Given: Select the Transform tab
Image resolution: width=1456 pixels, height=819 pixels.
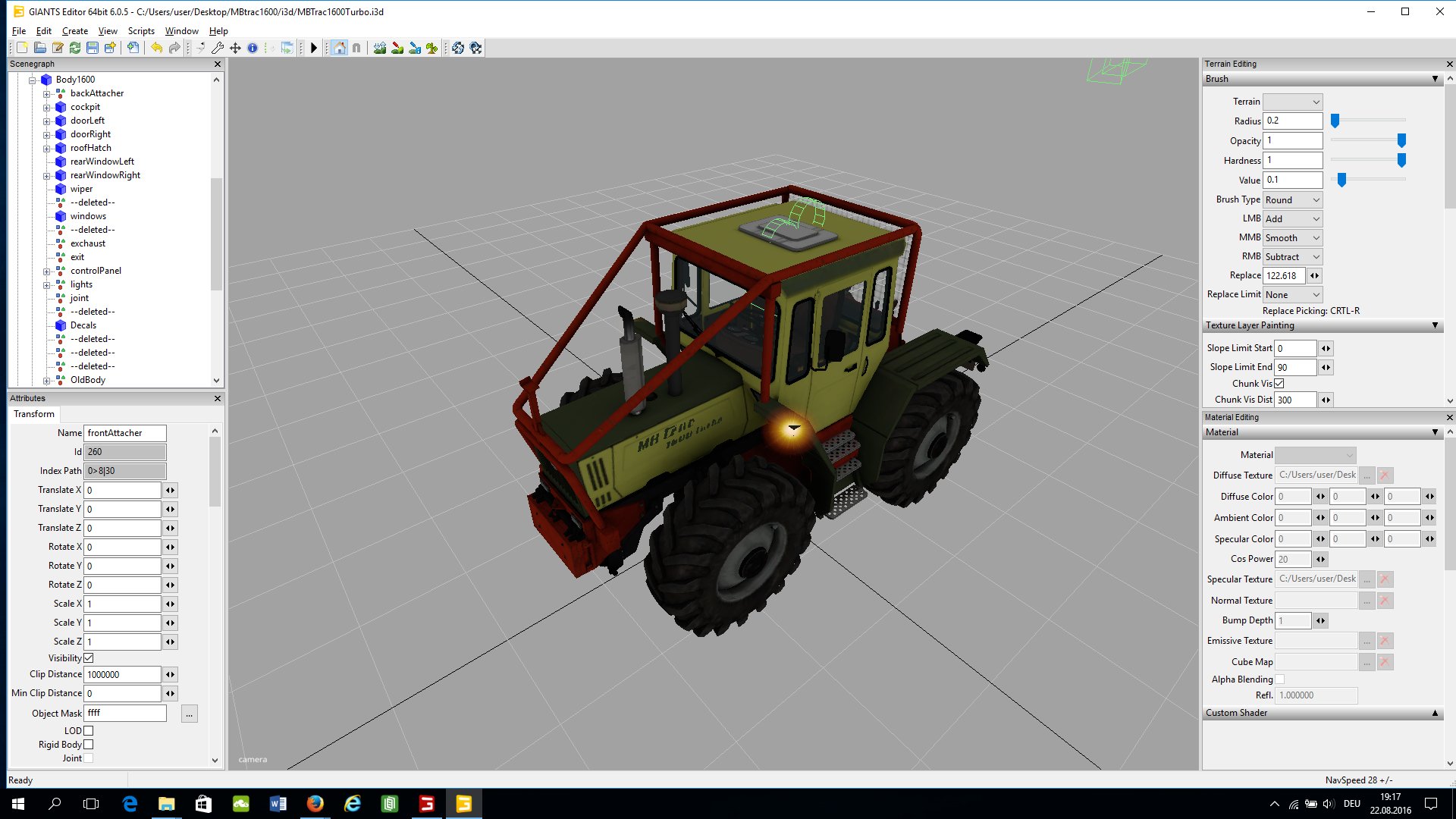Looking at the screenshot, I should coord(34,414).
